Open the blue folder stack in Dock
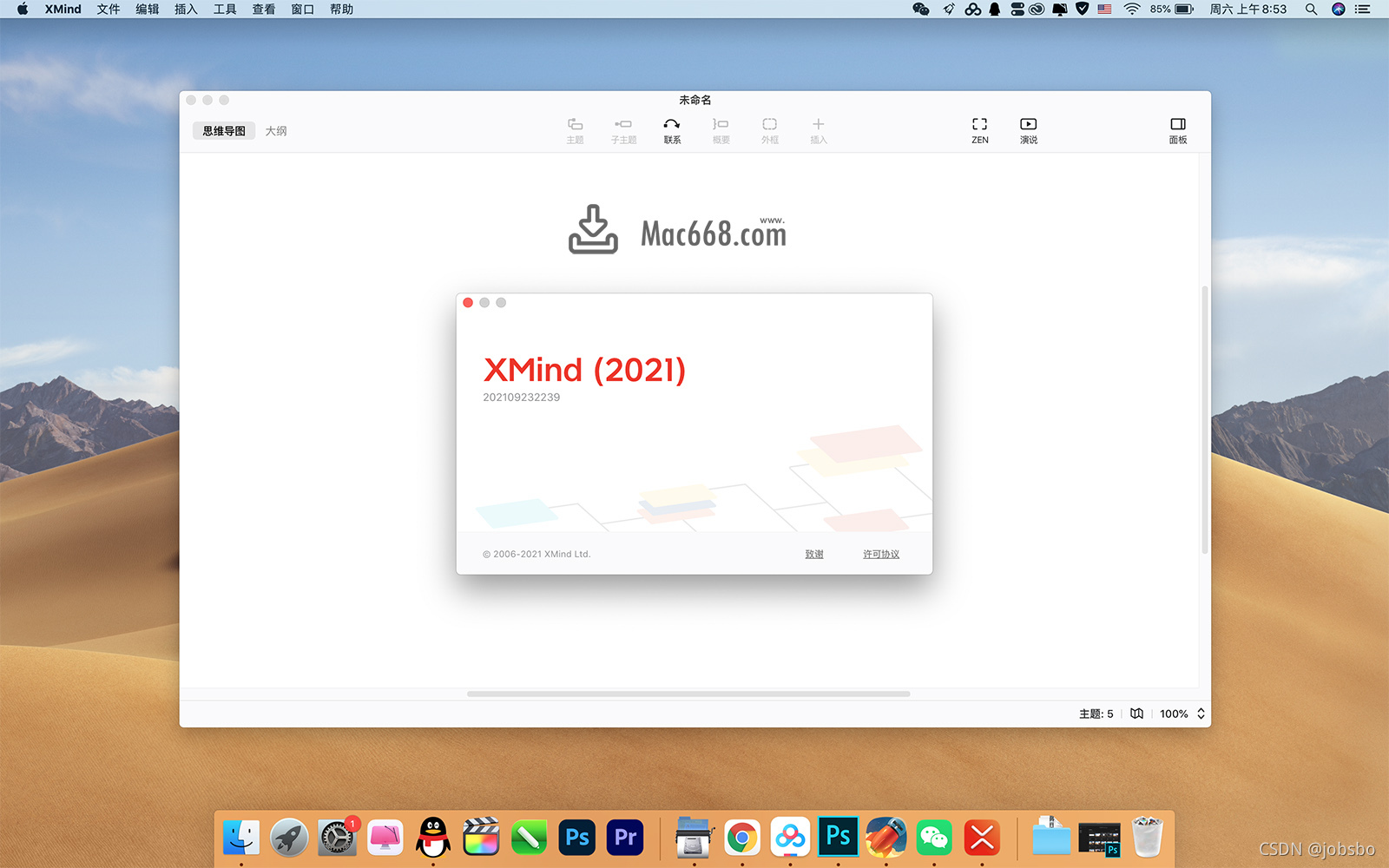 1051,838
